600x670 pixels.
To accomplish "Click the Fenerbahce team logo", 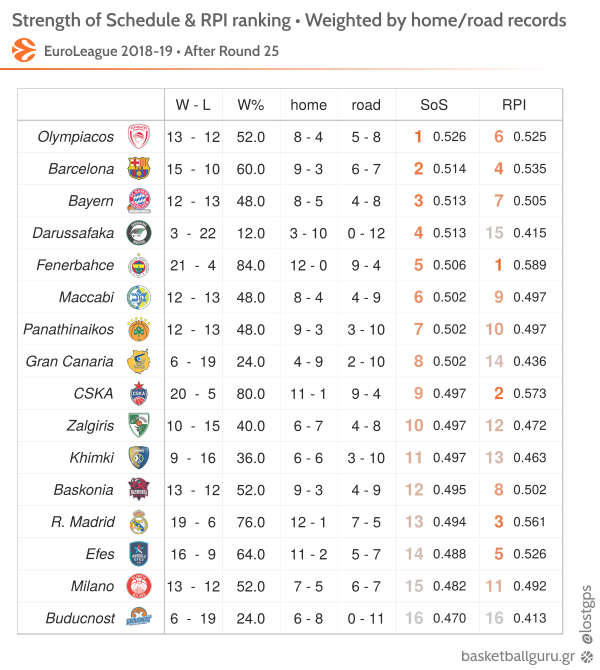I will pos(138,265).
